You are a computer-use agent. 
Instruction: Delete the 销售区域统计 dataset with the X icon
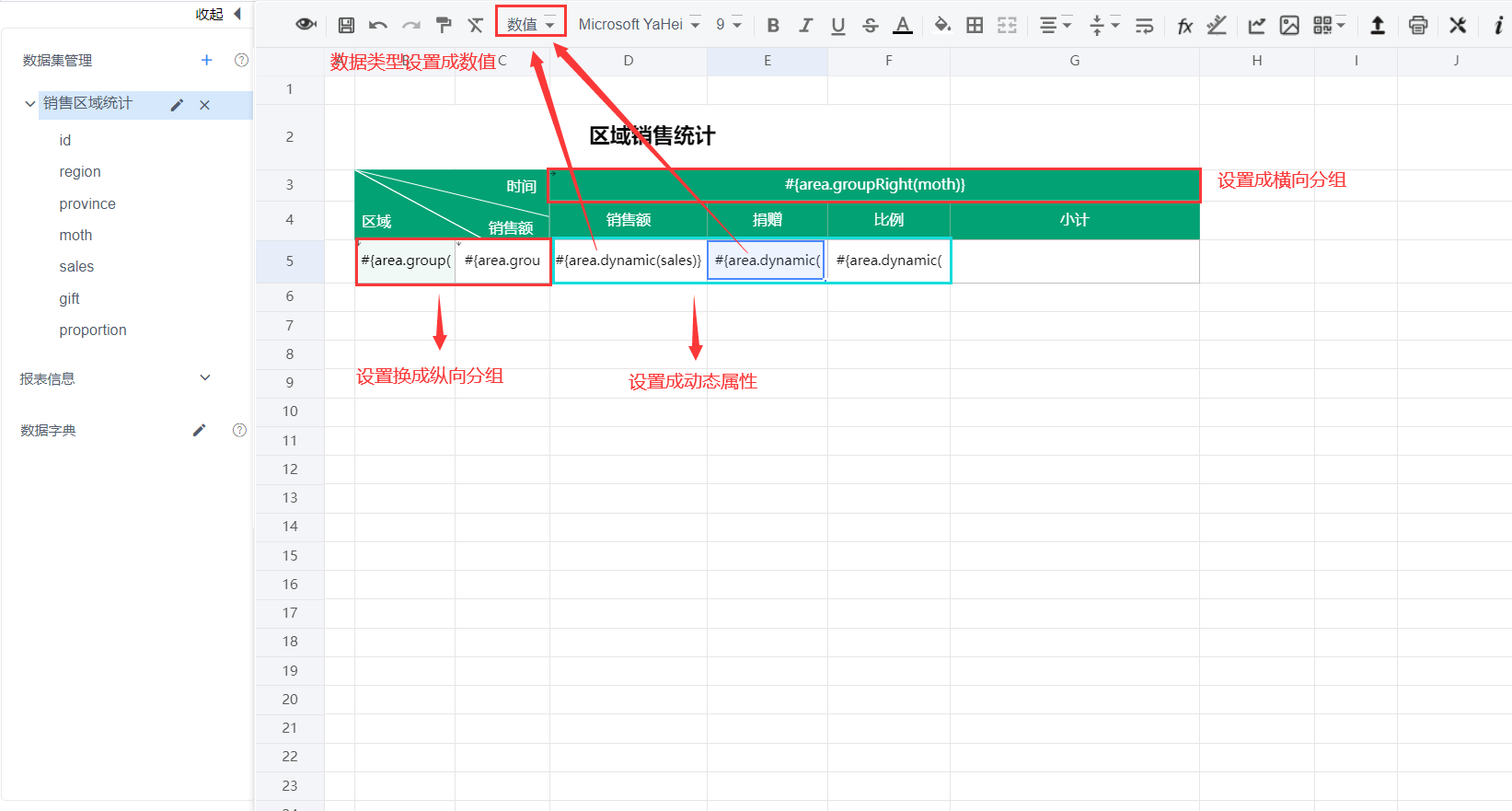pos(204,105)
